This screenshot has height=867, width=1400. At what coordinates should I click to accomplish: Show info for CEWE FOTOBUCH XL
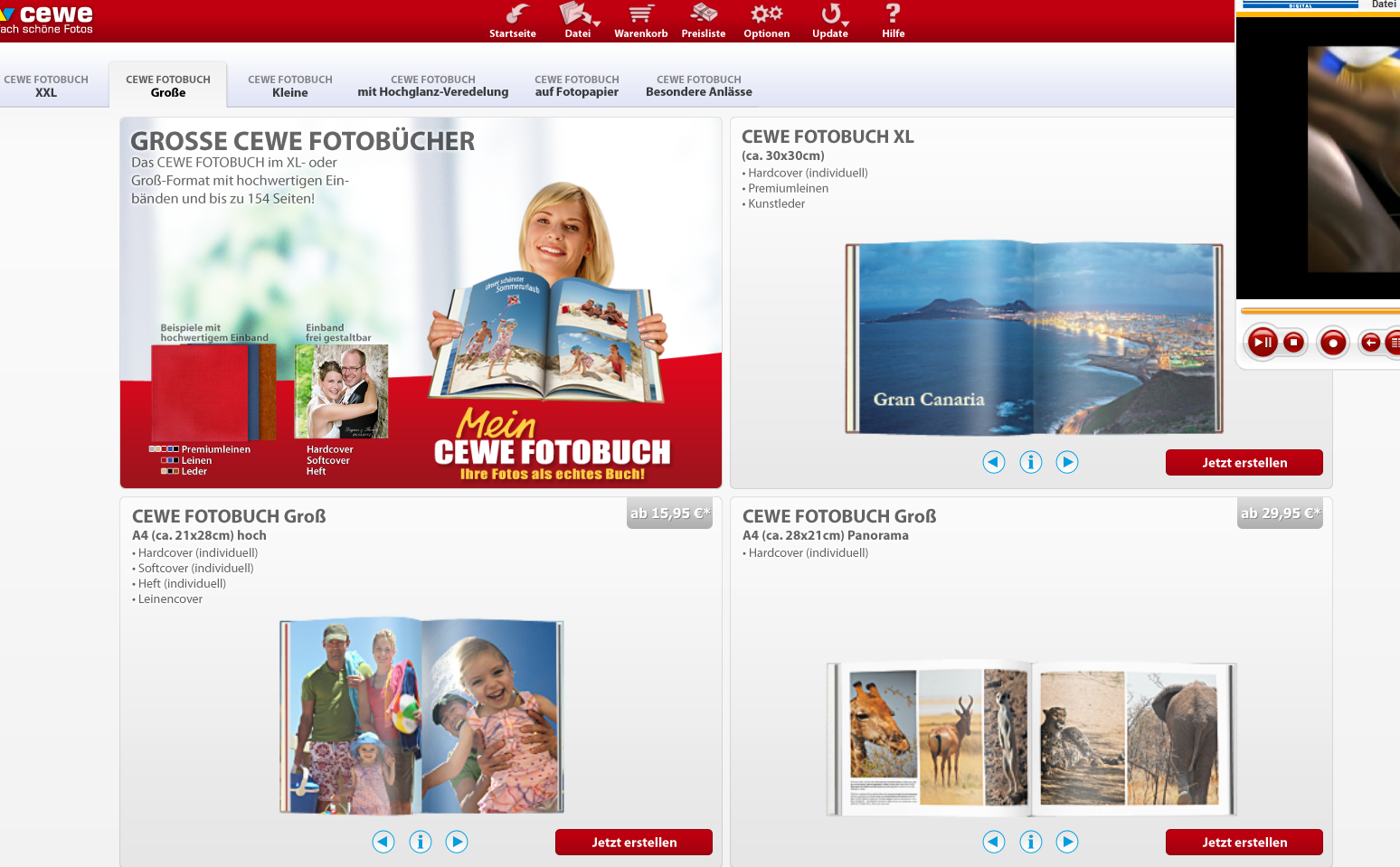click(x=1031, y=462)
